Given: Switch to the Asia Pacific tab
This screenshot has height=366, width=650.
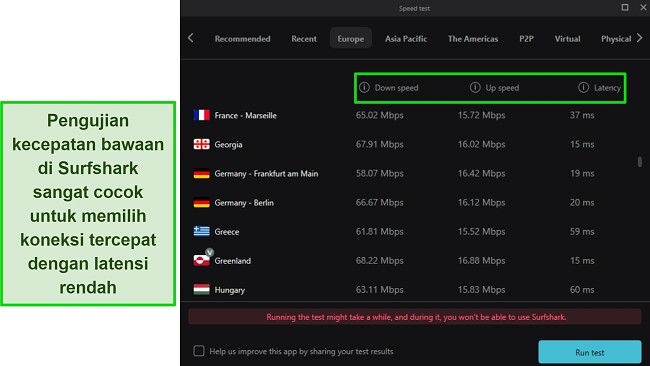Looking at the screenshot, I should [x=406, y=39].
